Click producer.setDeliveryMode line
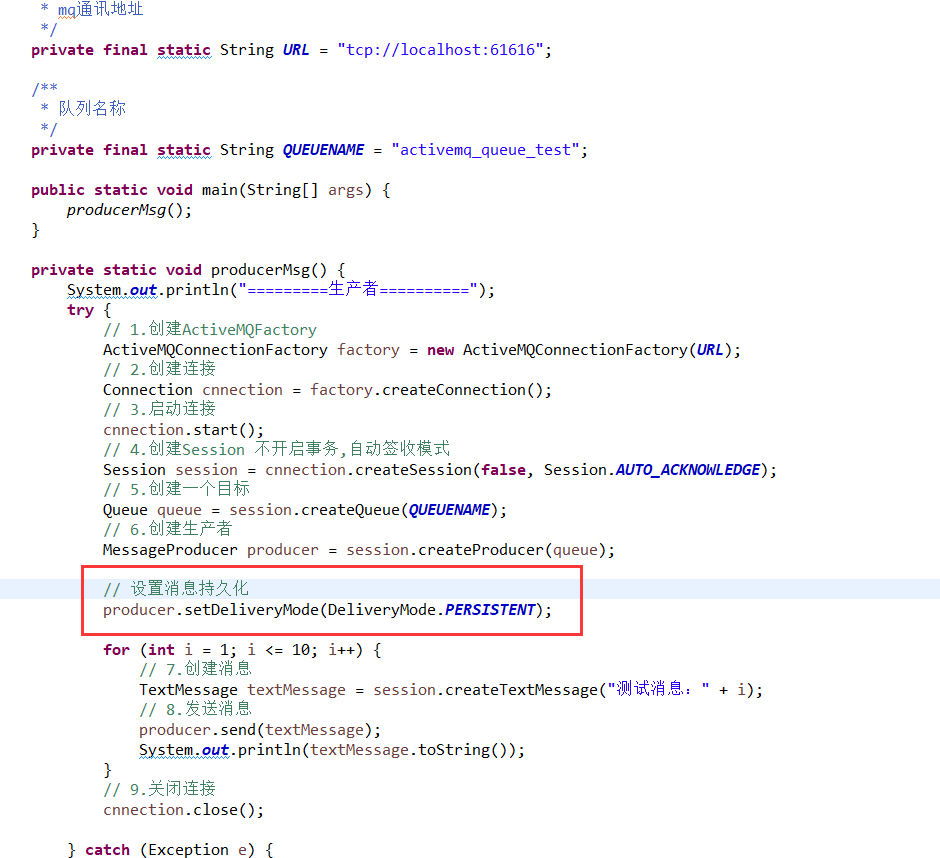940x858 pixels. [327, 610]
